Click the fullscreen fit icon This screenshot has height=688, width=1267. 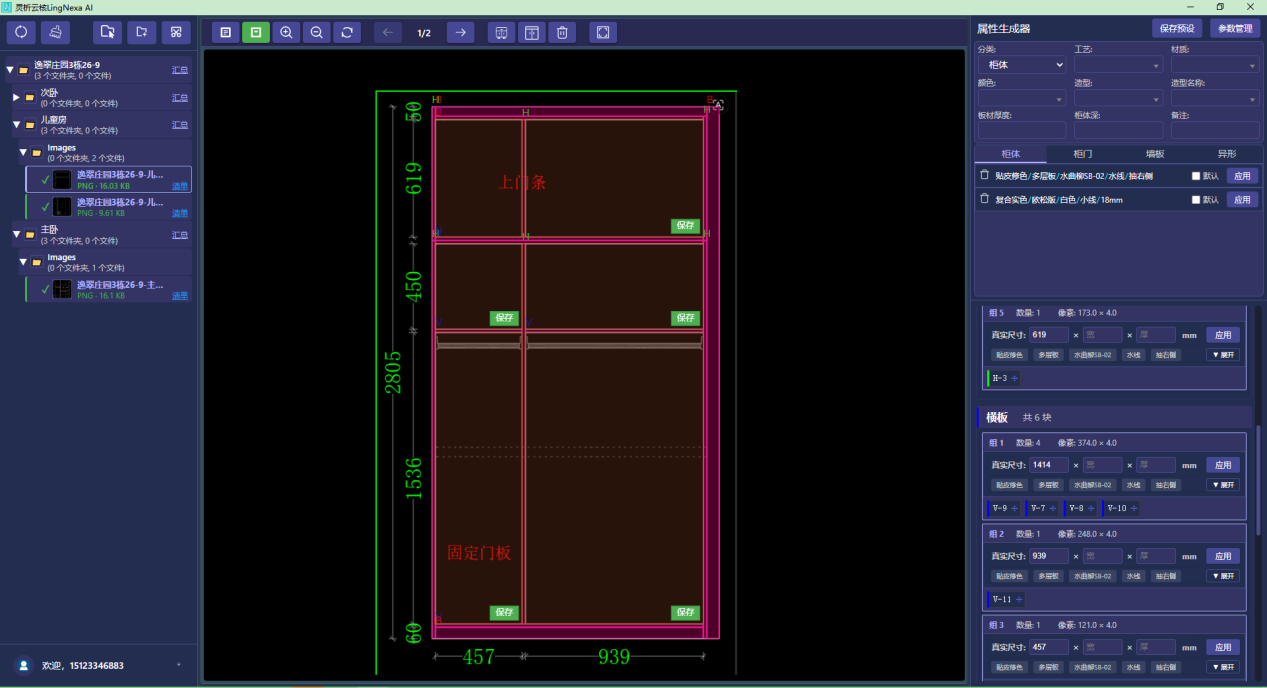click(603, 33)
